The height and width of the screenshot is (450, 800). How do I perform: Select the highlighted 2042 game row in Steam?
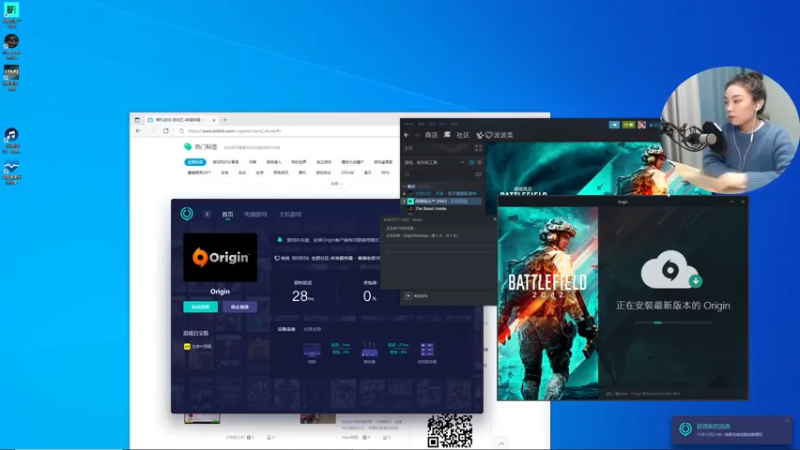click(x=442, y=201)
